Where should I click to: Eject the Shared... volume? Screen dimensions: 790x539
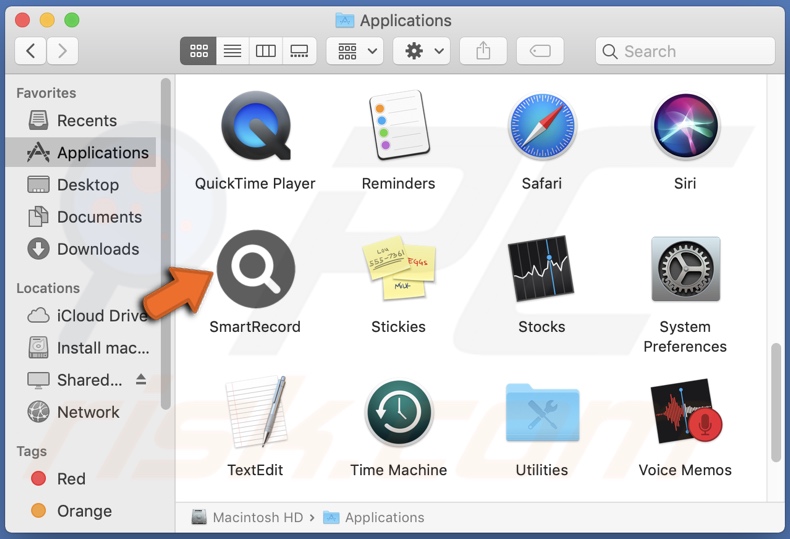141,380
